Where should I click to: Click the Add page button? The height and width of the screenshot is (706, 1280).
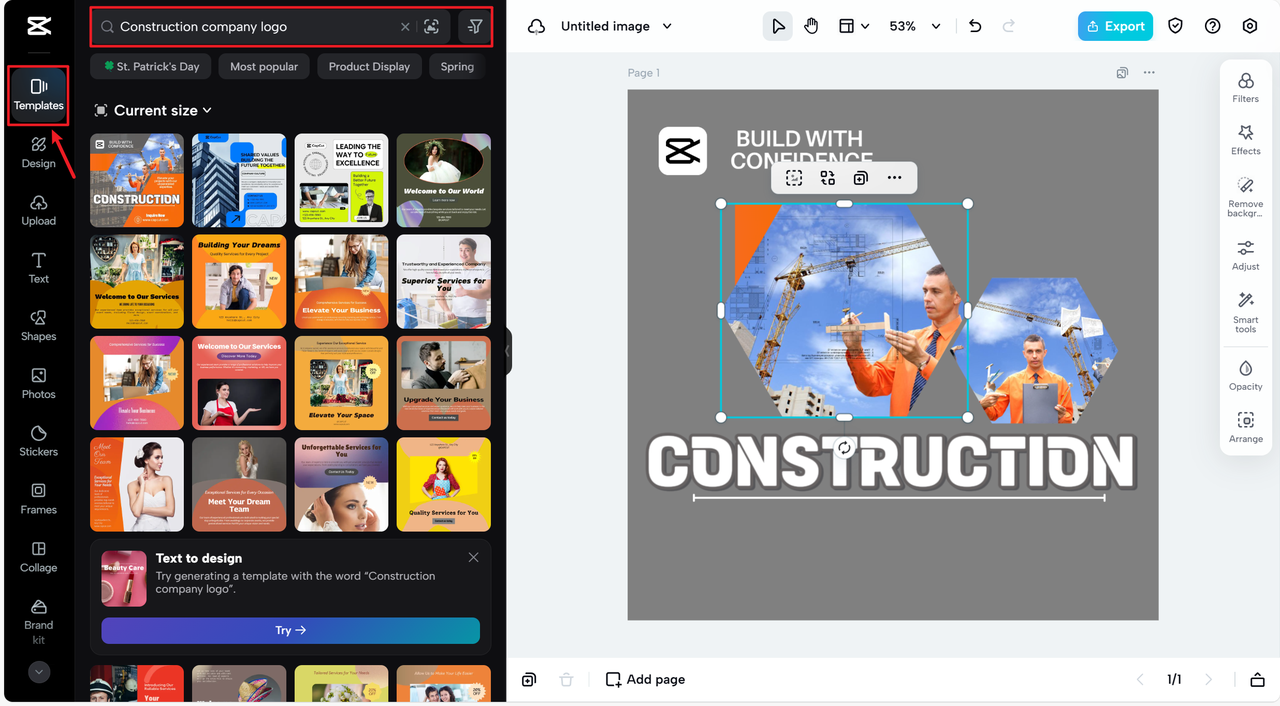(646, 679)
